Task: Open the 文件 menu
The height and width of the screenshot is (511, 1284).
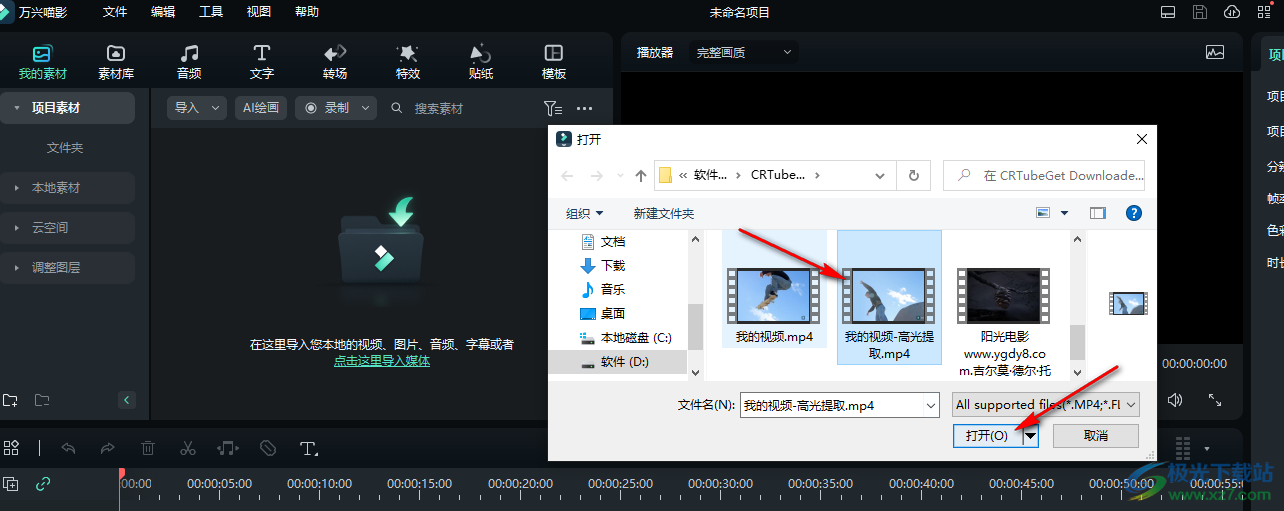Action: (115, 12)
